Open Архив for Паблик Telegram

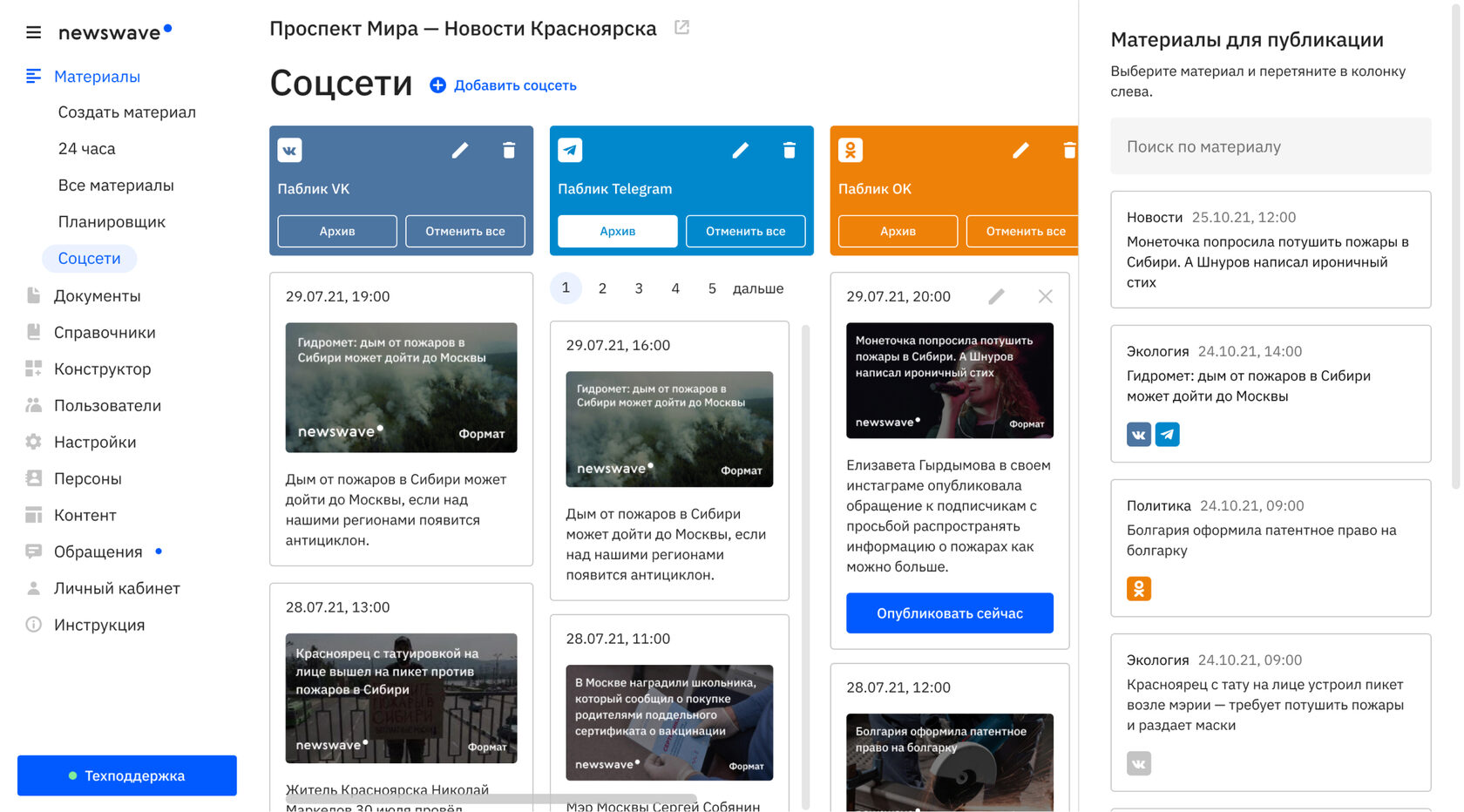point(618,231)
